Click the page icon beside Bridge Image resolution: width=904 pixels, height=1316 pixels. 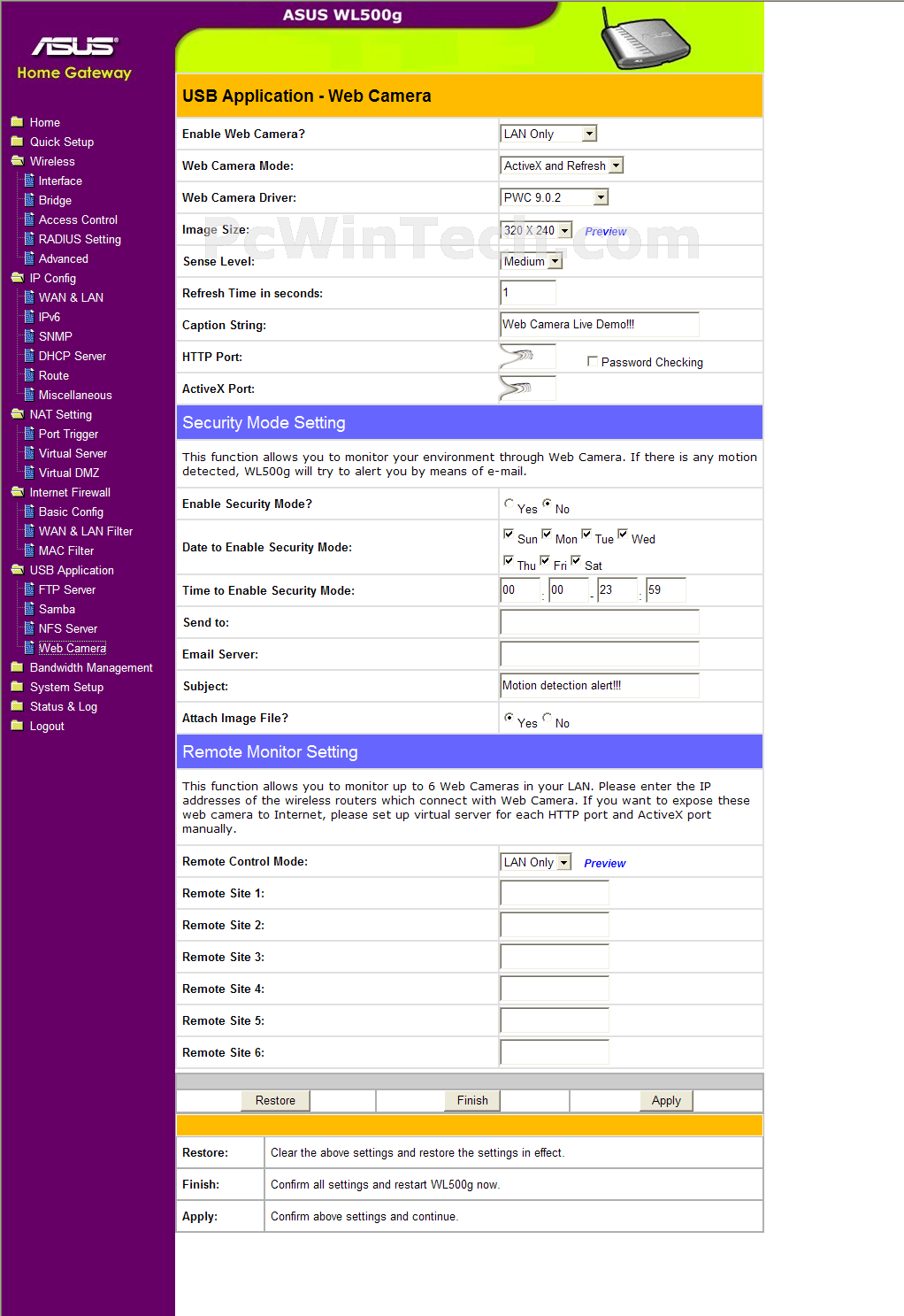(29, 200)
